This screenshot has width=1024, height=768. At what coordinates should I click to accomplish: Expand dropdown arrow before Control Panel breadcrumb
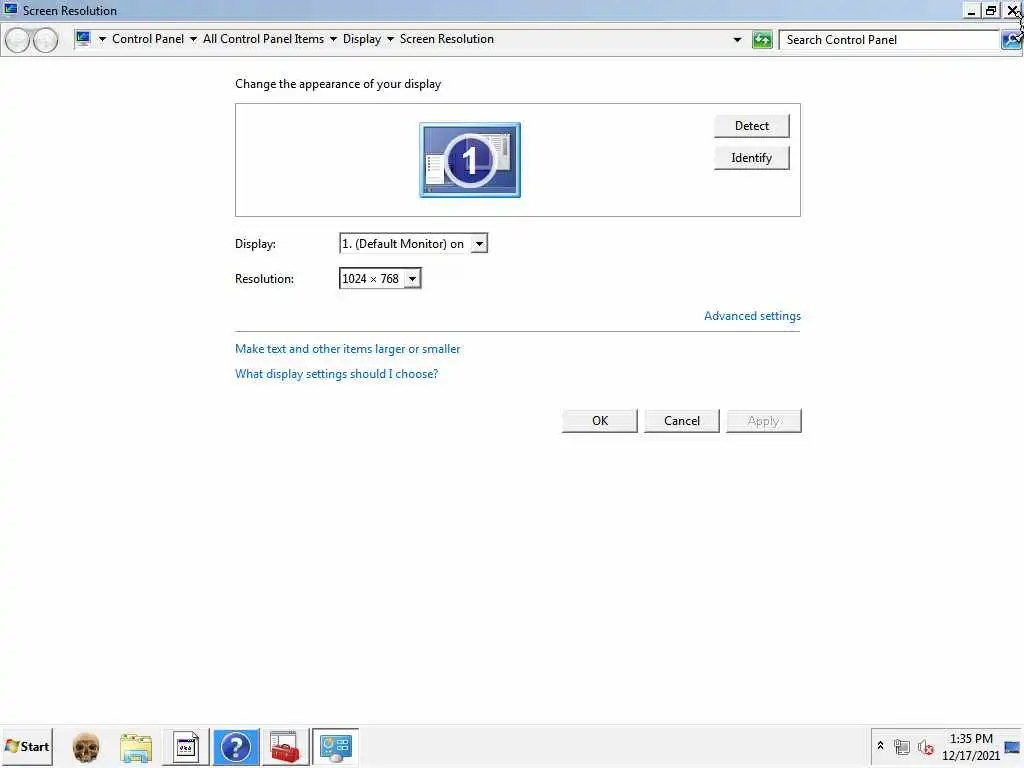[102, 39]
